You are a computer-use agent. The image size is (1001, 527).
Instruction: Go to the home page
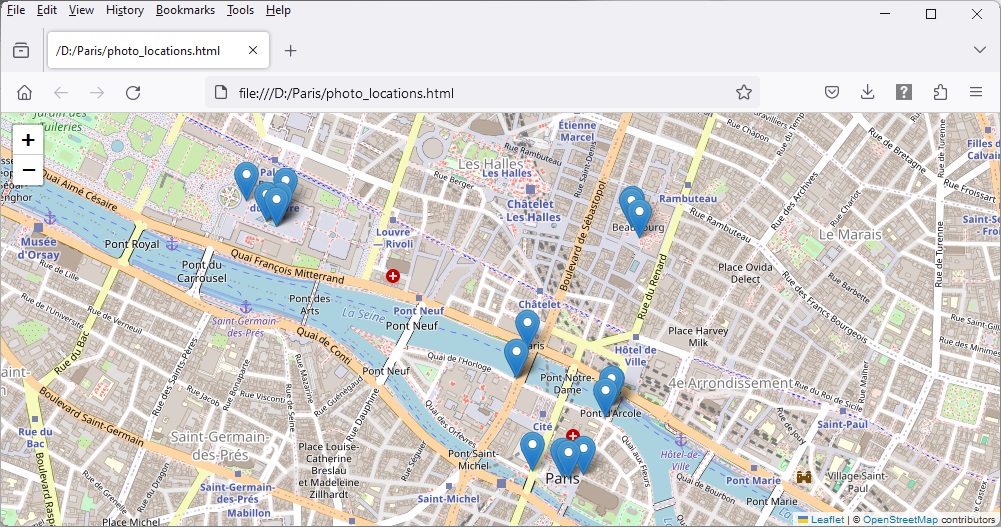(24, 93)
